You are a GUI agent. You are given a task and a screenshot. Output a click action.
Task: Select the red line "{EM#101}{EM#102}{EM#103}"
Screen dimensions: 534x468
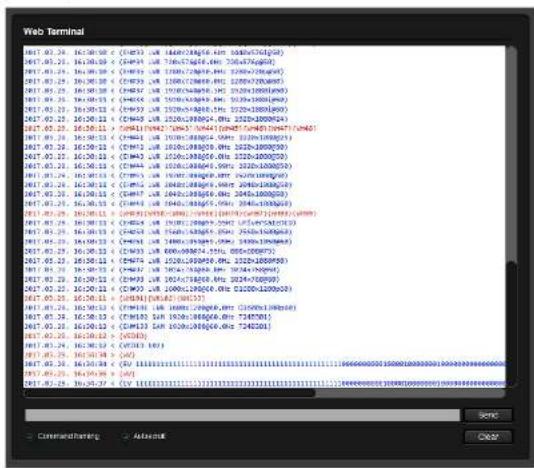tap(114, 298)
